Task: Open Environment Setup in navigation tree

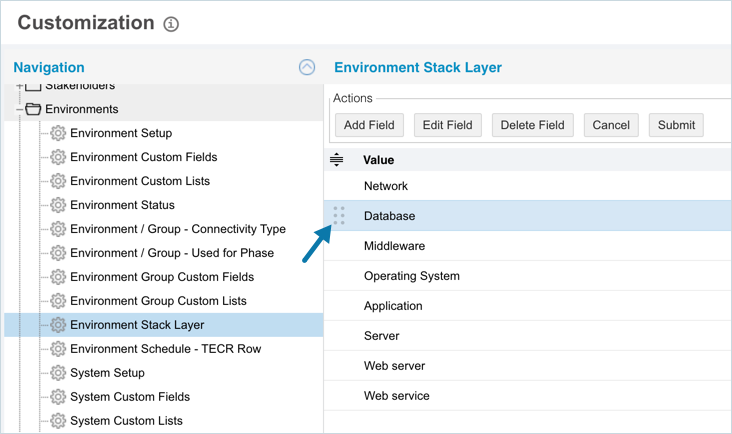Action: pos(121,133)
